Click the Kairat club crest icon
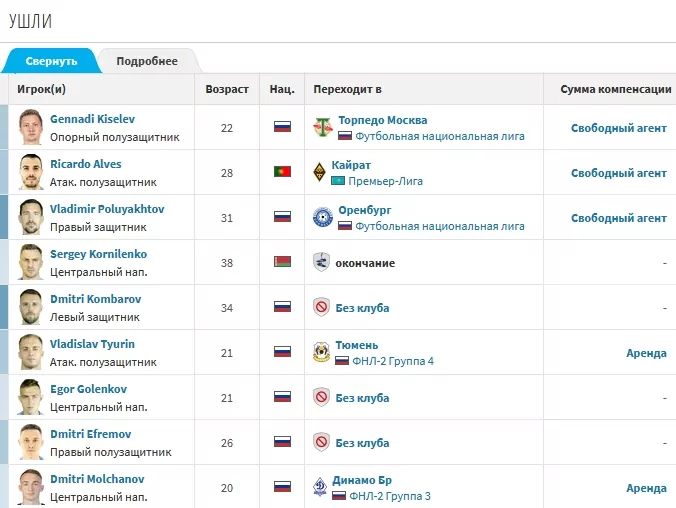Image resolution: width=676 pixels, height=508 pixels. click(x=321, y=172)
